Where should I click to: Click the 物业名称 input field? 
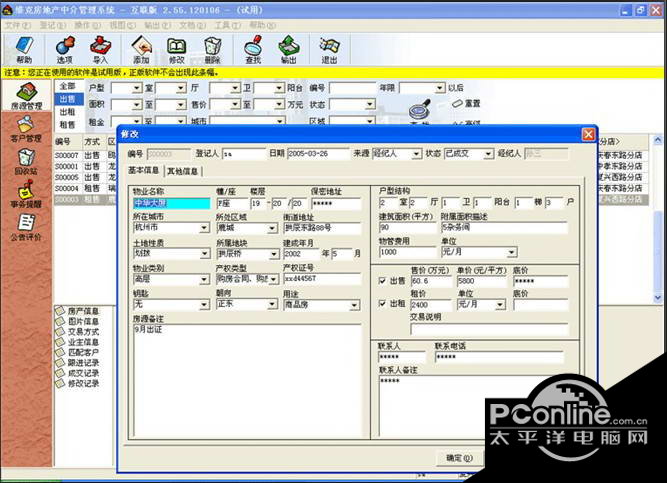click(x=171, y=203)
